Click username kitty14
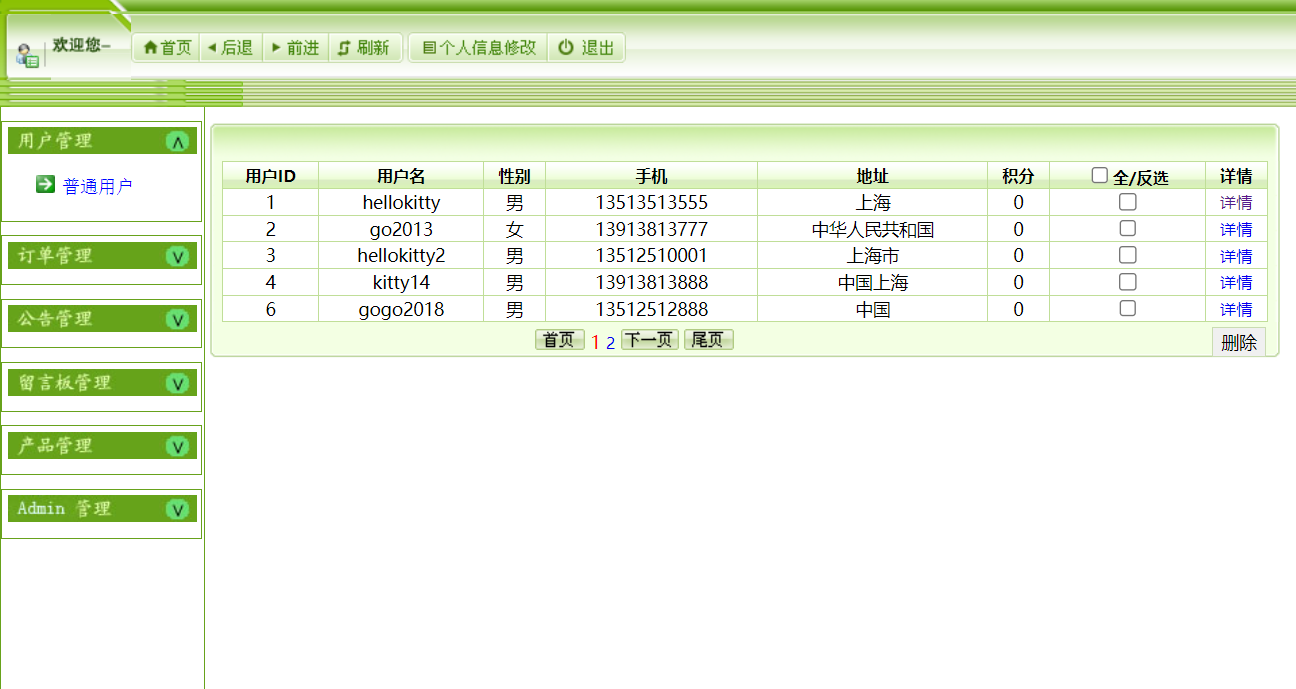This screenshot has width=1296, height=689. click(x=401, y=283)
